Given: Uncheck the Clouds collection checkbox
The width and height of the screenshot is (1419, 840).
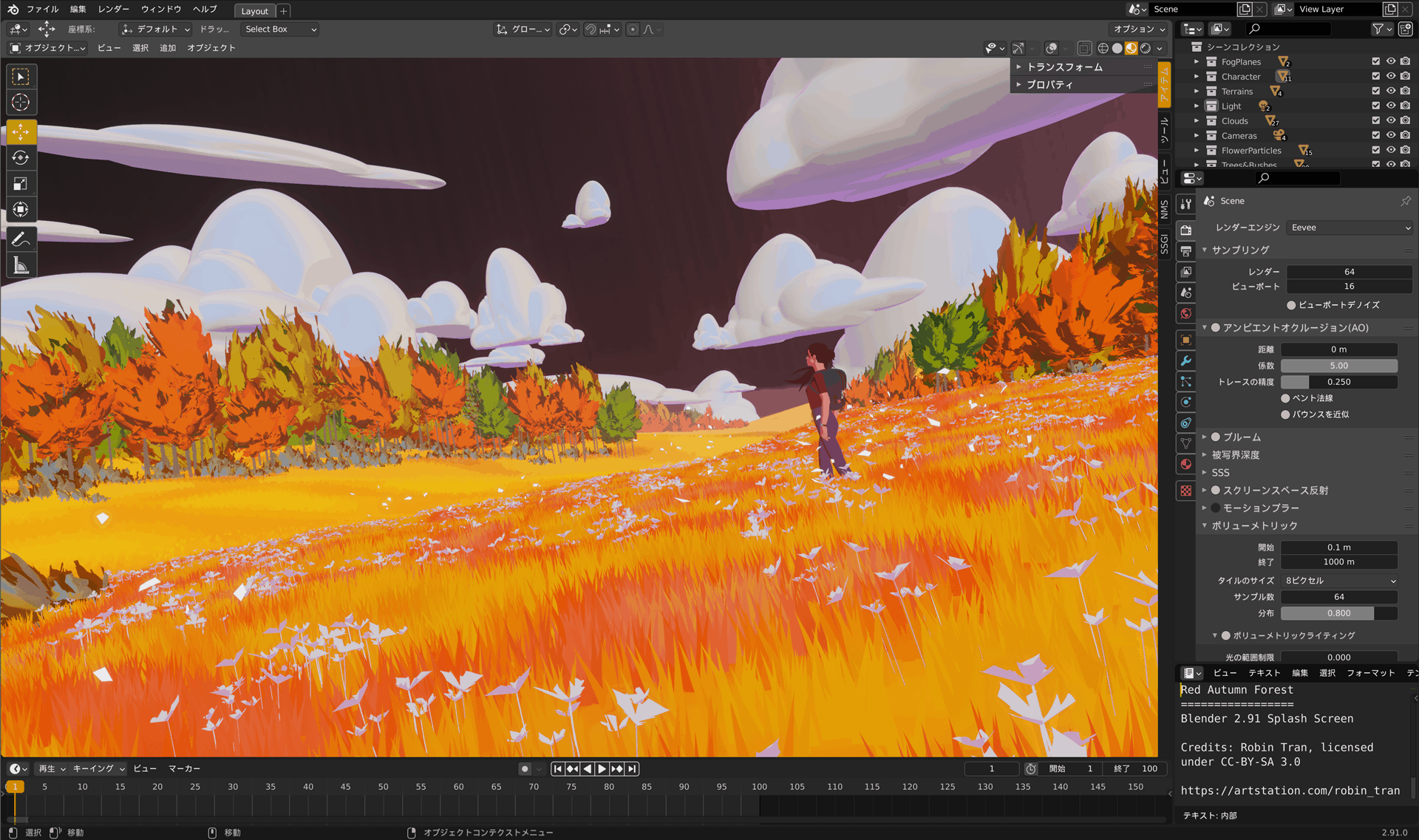Looking at the screenshot, I should 1375,121.
